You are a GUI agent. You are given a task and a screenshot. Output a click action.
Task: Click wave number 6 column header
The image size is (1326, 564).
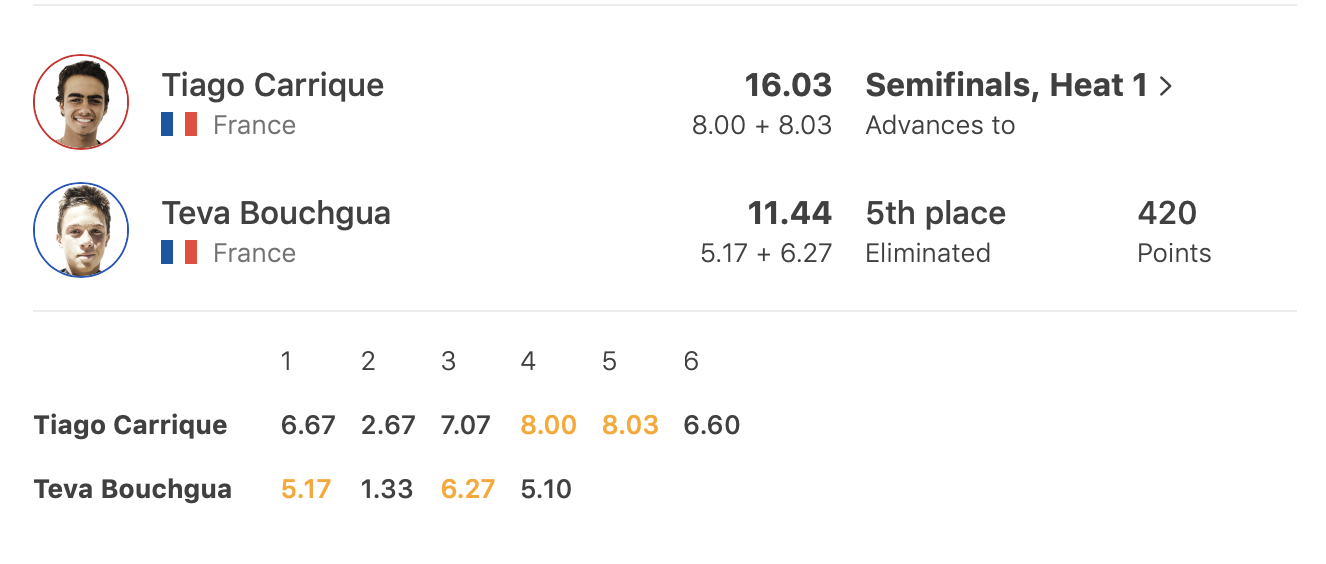point(691,361)
